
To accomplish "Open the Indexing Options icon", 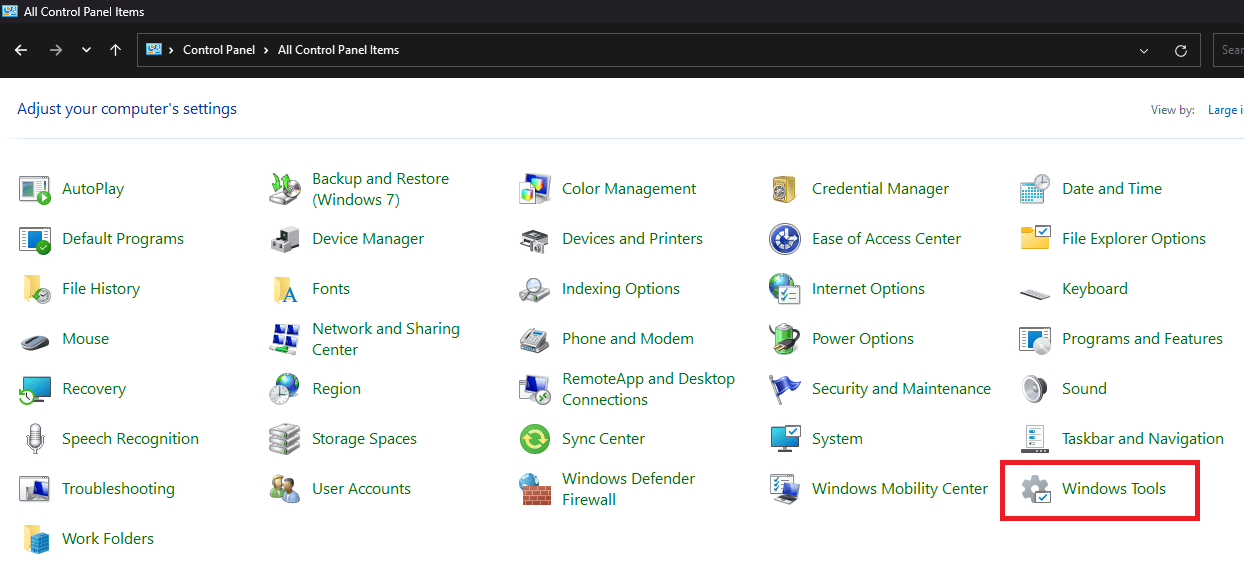I will (535, 289).
